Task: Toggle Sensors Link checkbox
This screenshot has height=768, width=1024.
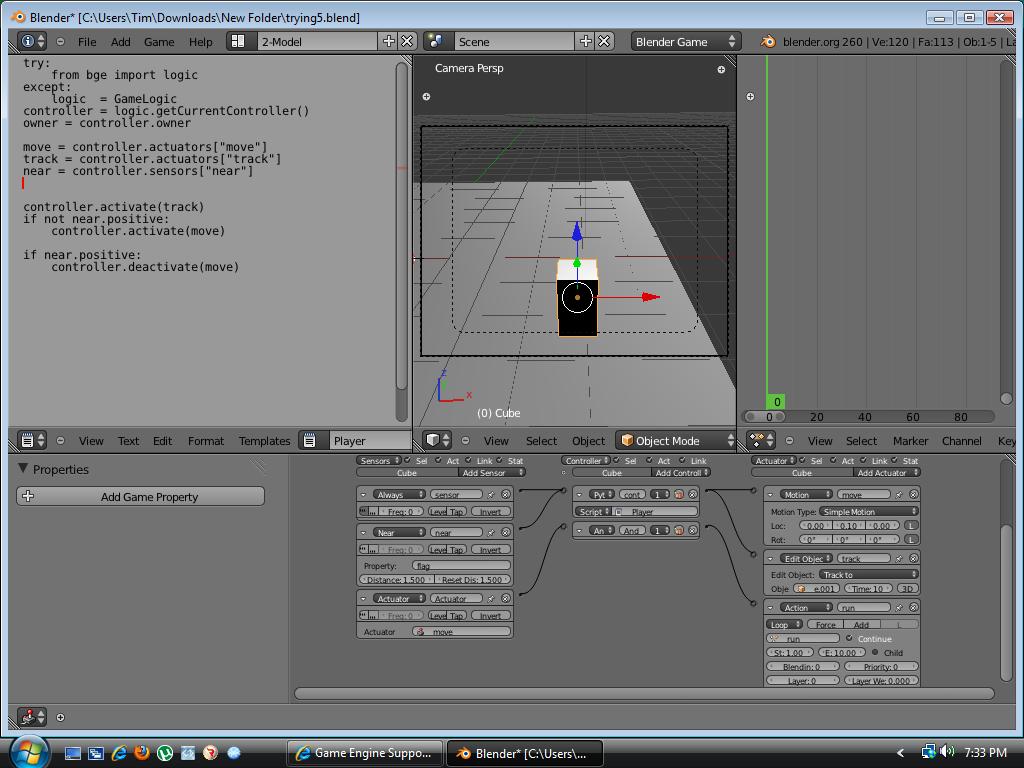Action: 469,460
